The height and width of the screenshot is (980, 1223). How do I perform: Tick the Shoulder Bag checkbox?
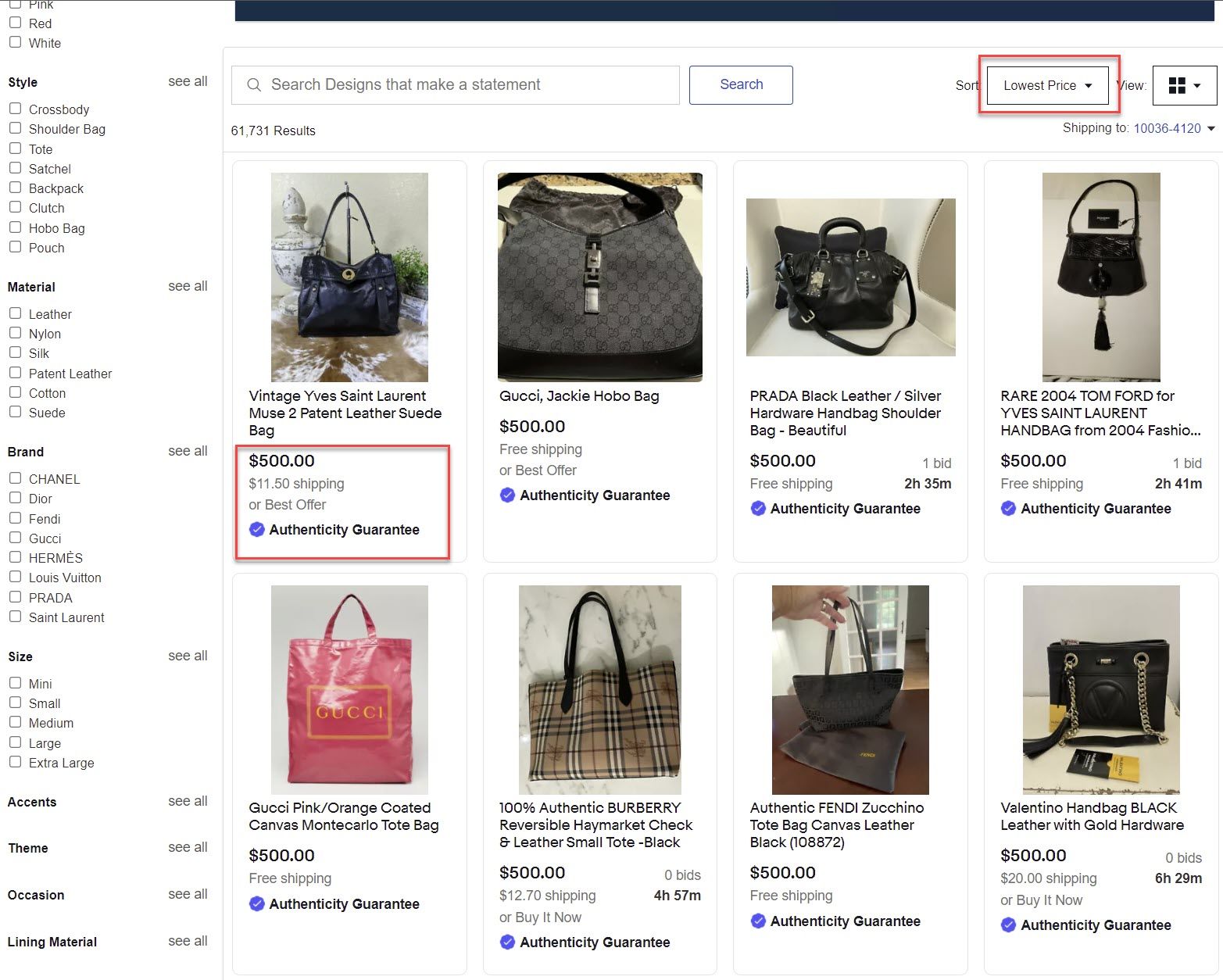(x=15, y=128)
